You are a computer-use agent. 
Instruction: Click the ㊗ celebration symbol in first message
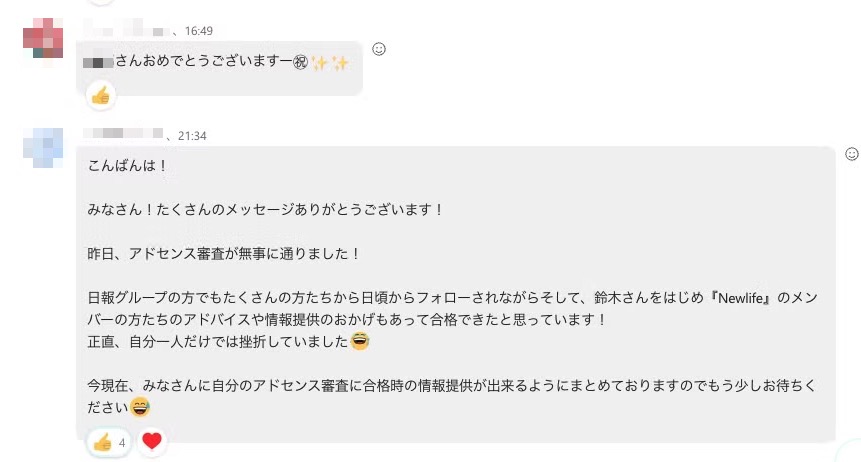click(x=298, y=63)
